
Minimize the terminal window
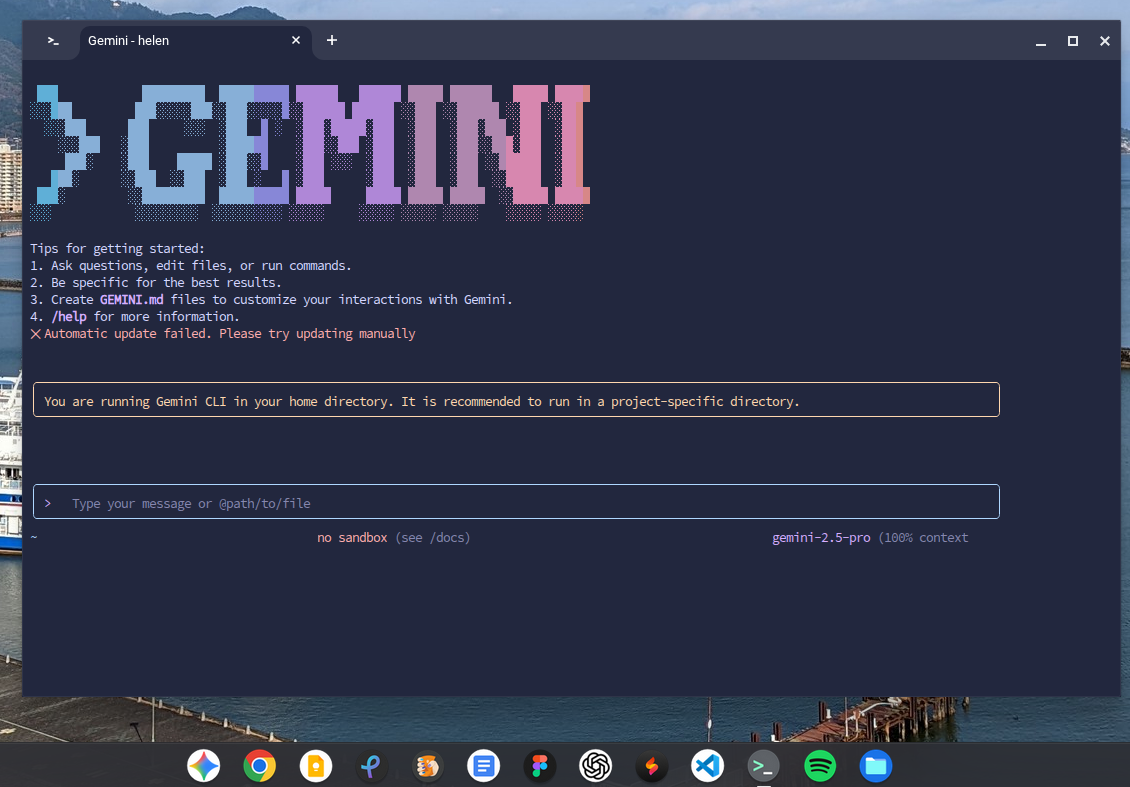(1041, 41)
